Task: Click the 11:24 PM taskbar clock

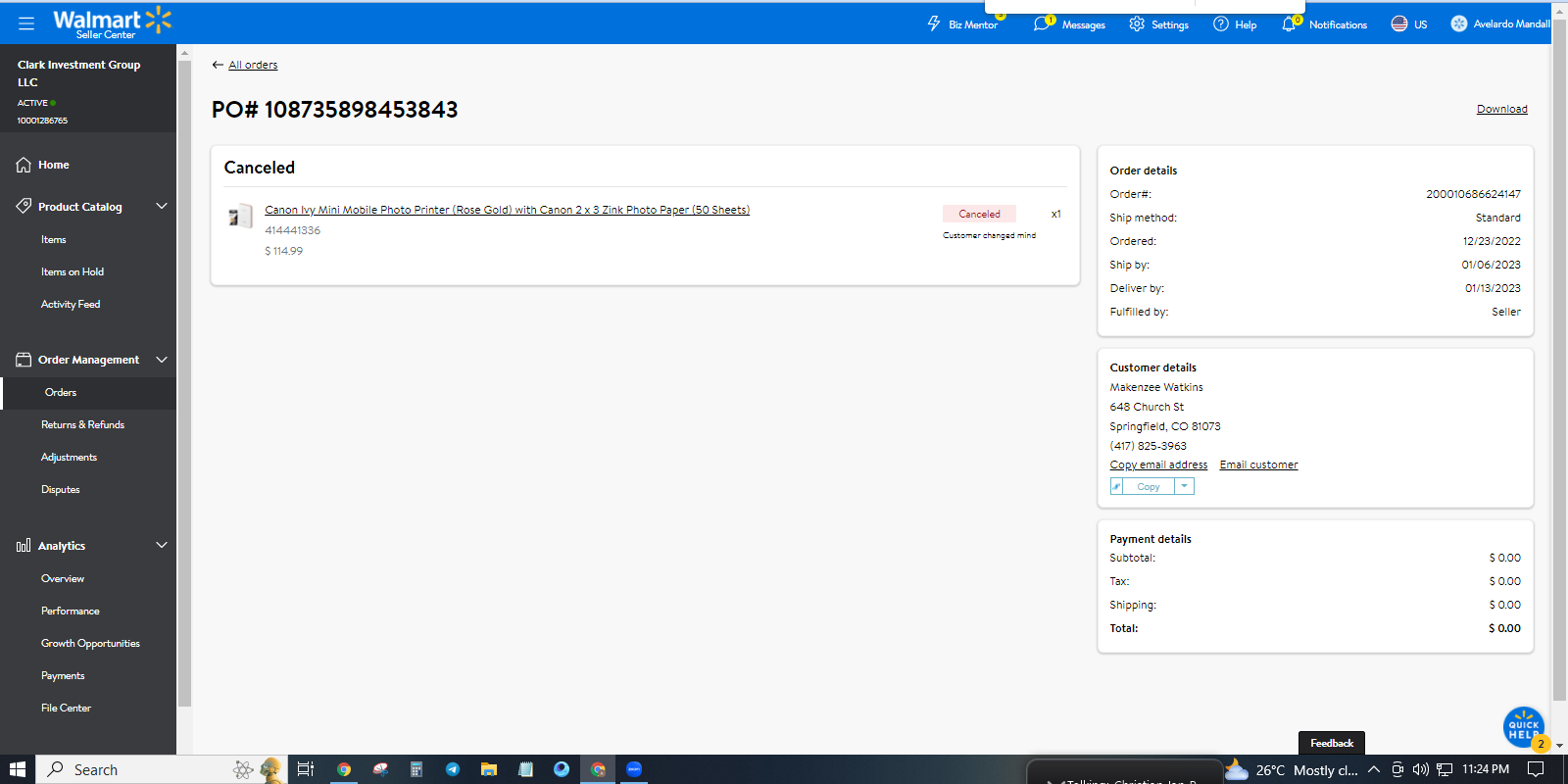Action: [x=1486, y=769]
